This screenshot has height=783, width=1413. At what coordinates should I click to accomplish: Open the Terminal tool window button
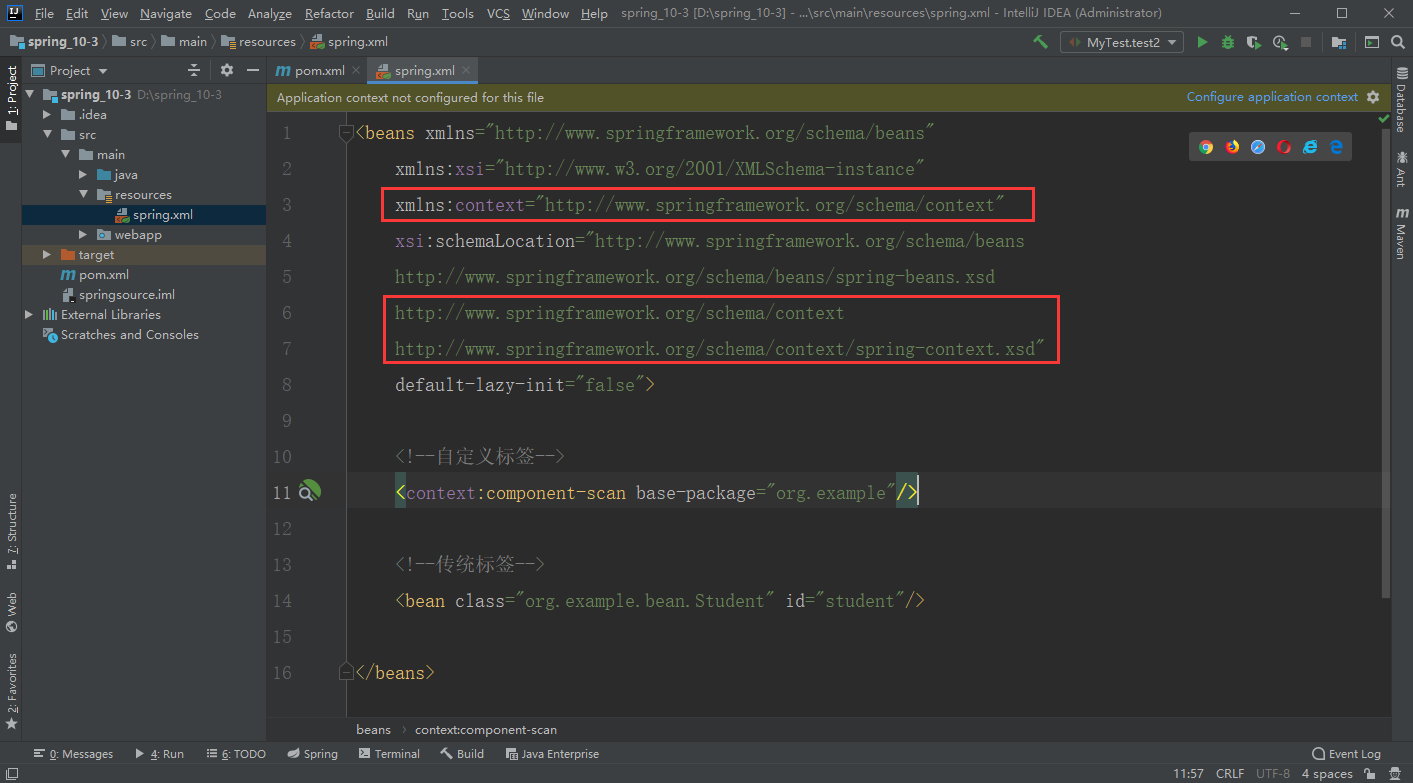coord(389,754)
